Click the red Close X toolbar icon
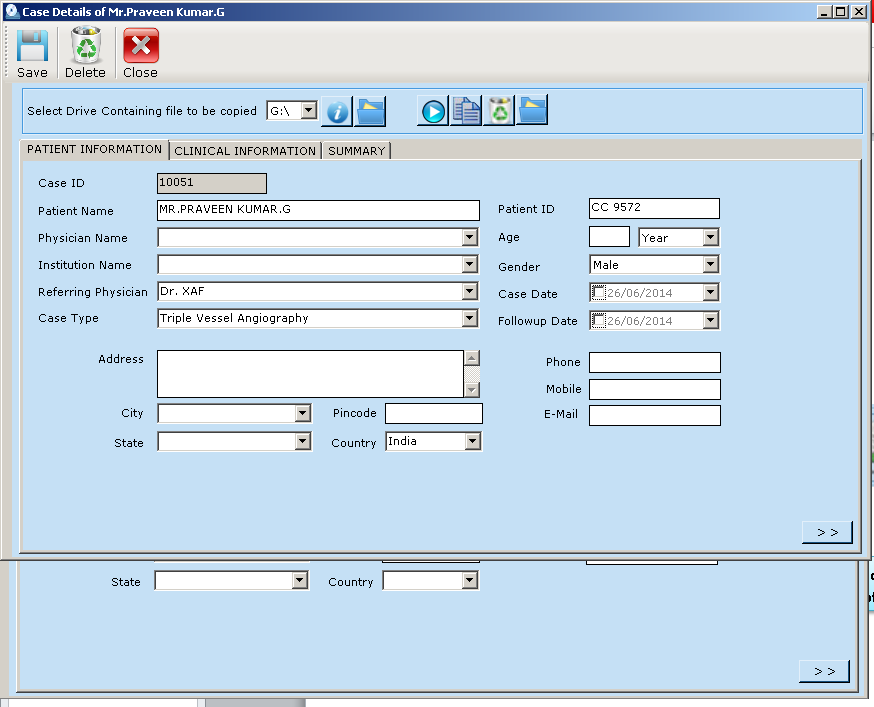Screen dimensions: 874x707 pyautogui.click(x=140, y=46)
